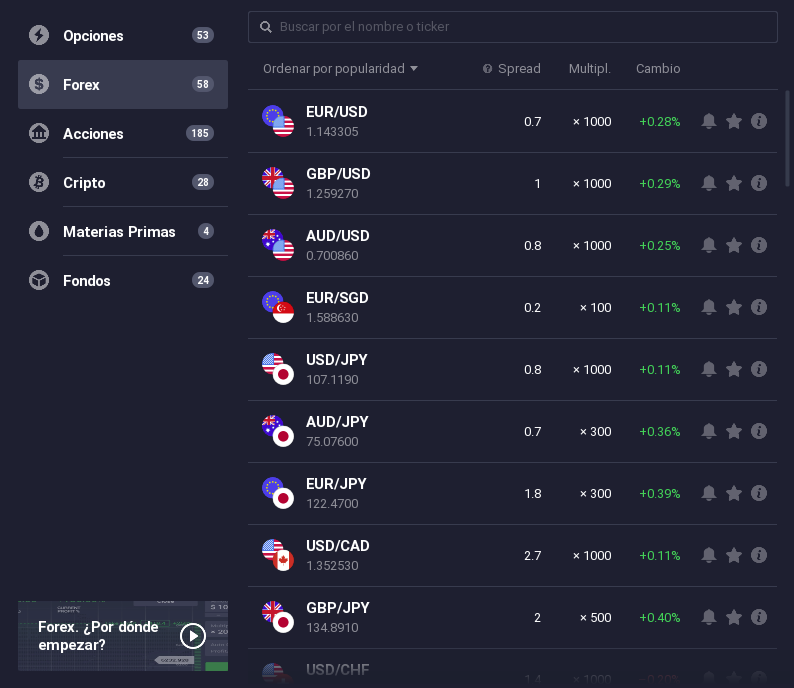Sort by the Multipl. column header
Screen dimensions: 794x688
point(590,69)
